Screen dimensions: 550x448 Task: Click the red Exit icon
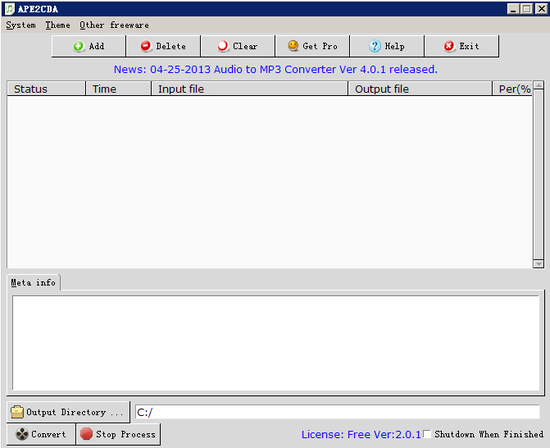point(449,46)
